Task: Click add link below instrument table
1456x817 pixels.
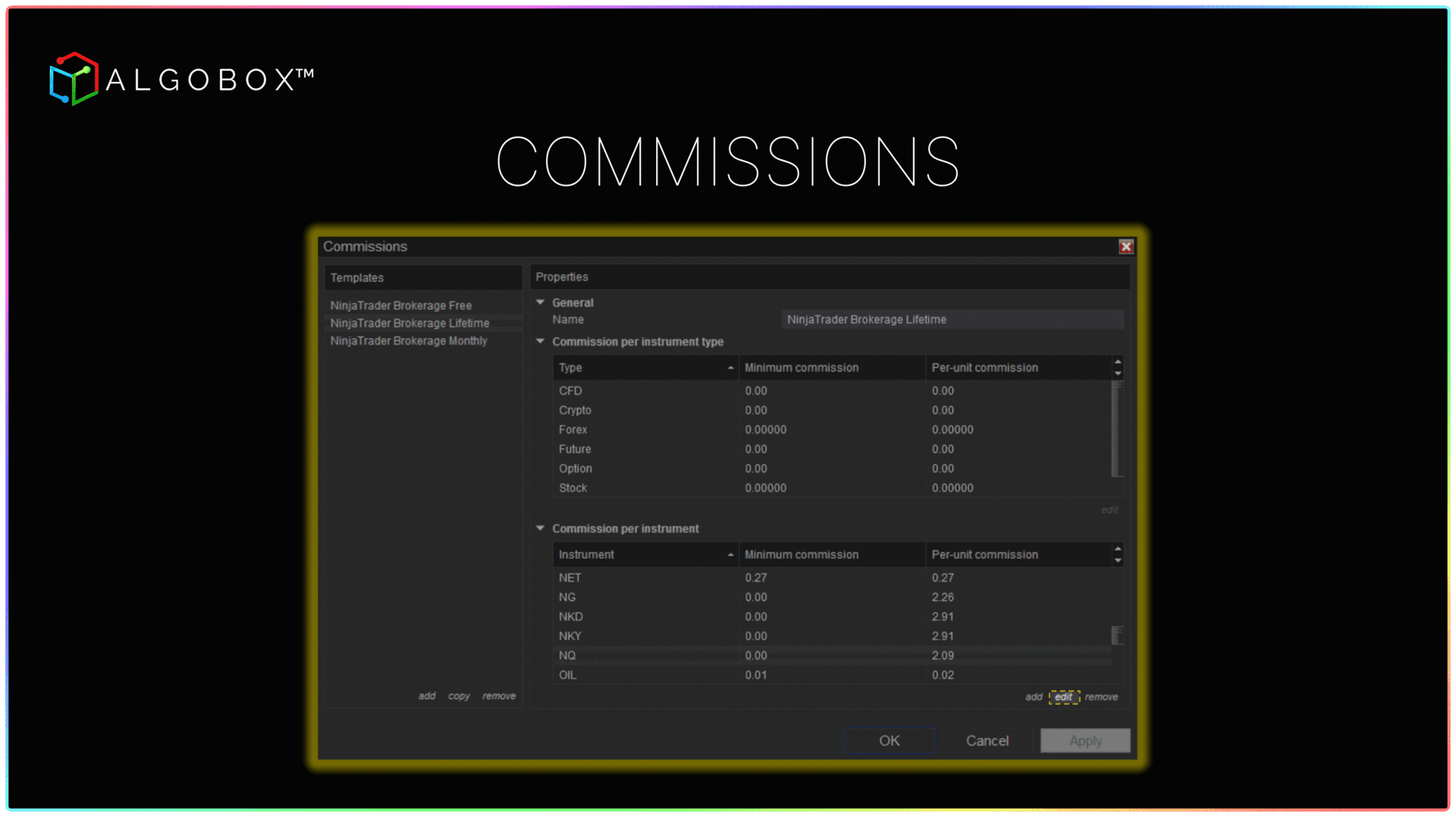Action: click(x=1034, y=697)
